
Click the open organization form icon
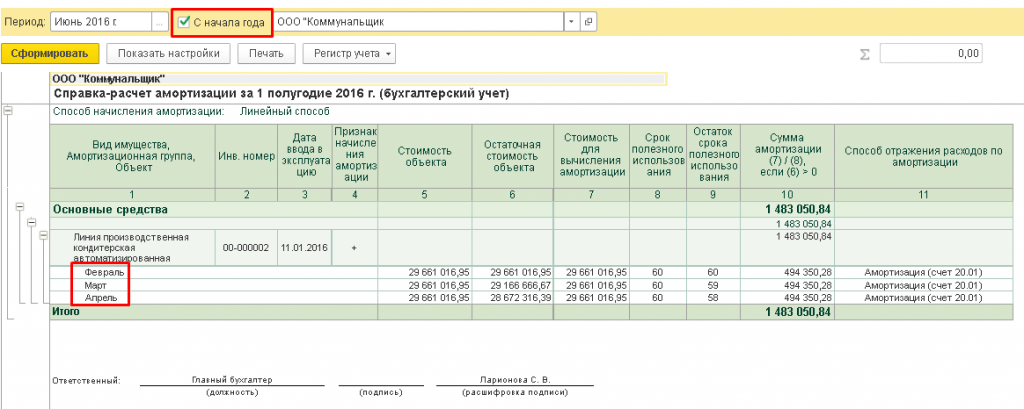(588, 22)
